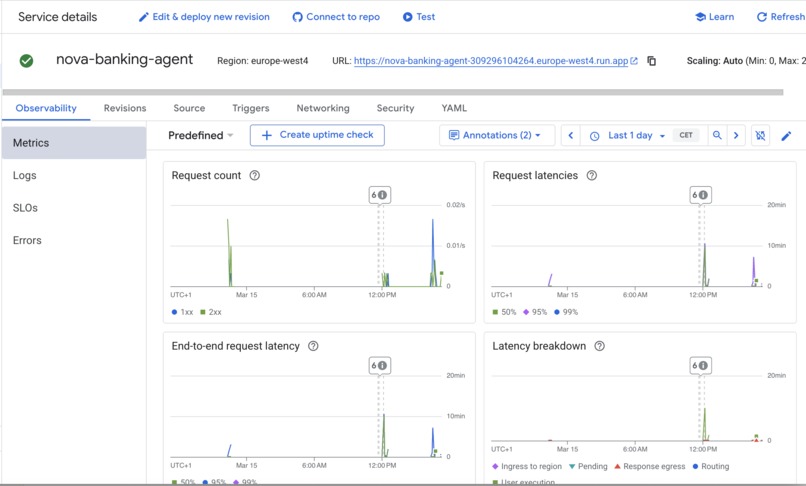Click annotation marker on Request latencies chart

coord(701,195)
